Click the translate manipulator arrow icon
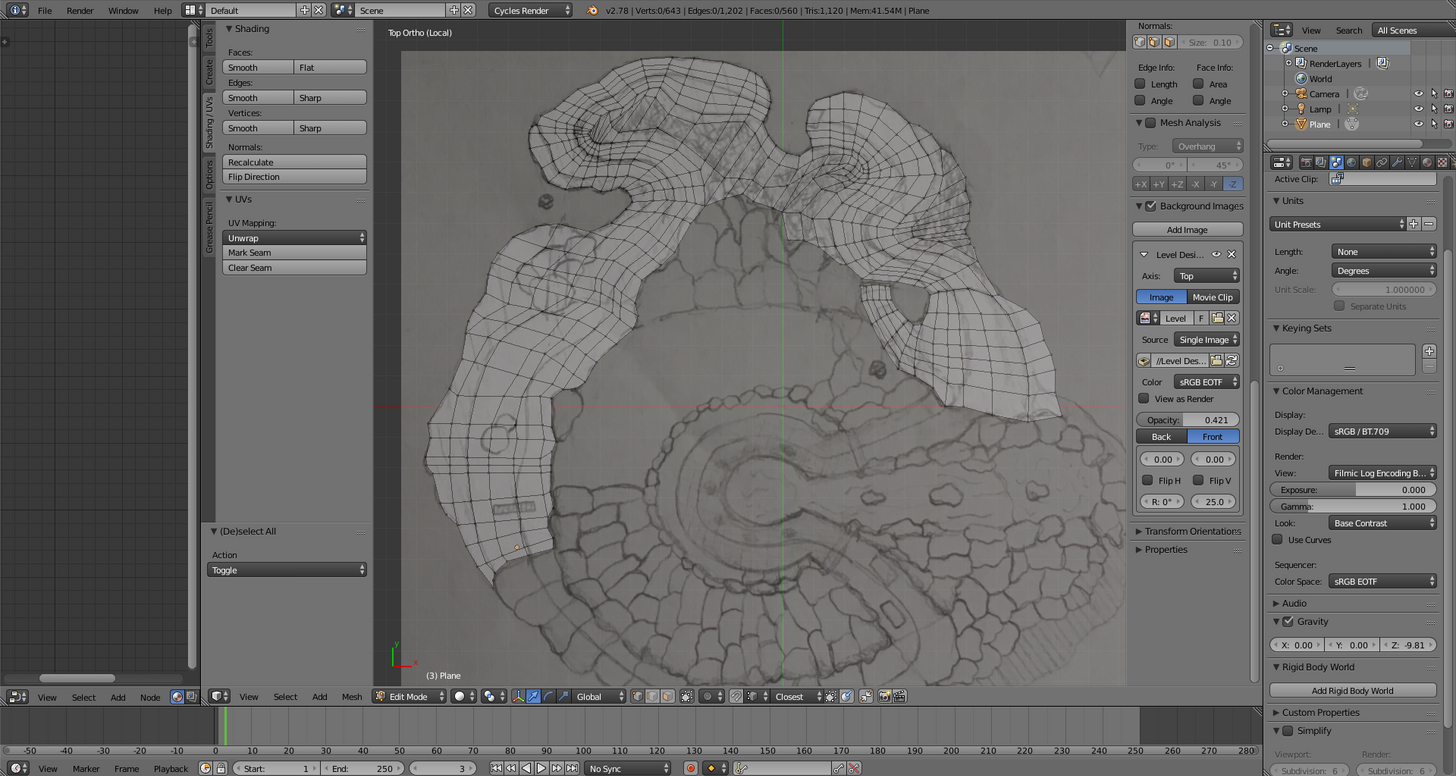Image resolution: width=1456 pixels, height=776 pixels. (533, 696)
